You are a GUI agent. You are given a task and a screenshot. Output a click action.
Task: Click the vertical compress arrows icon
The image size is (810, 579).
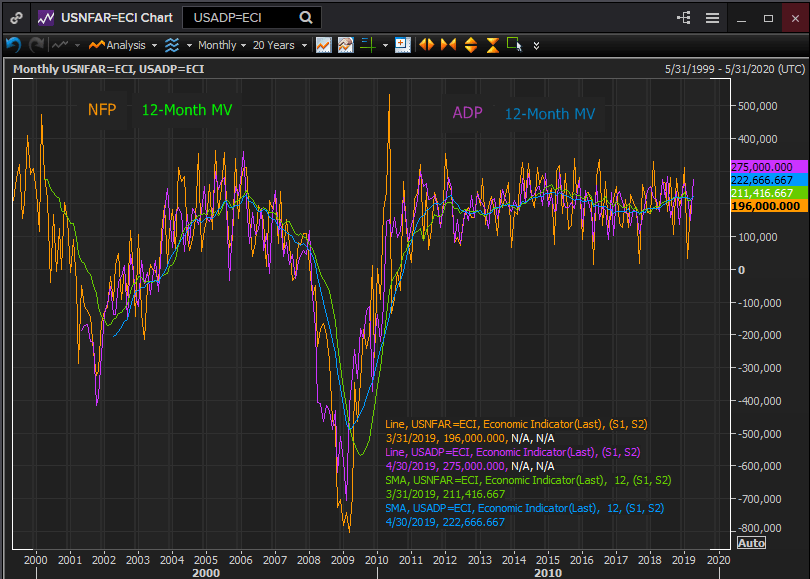(x=494, y=44)
